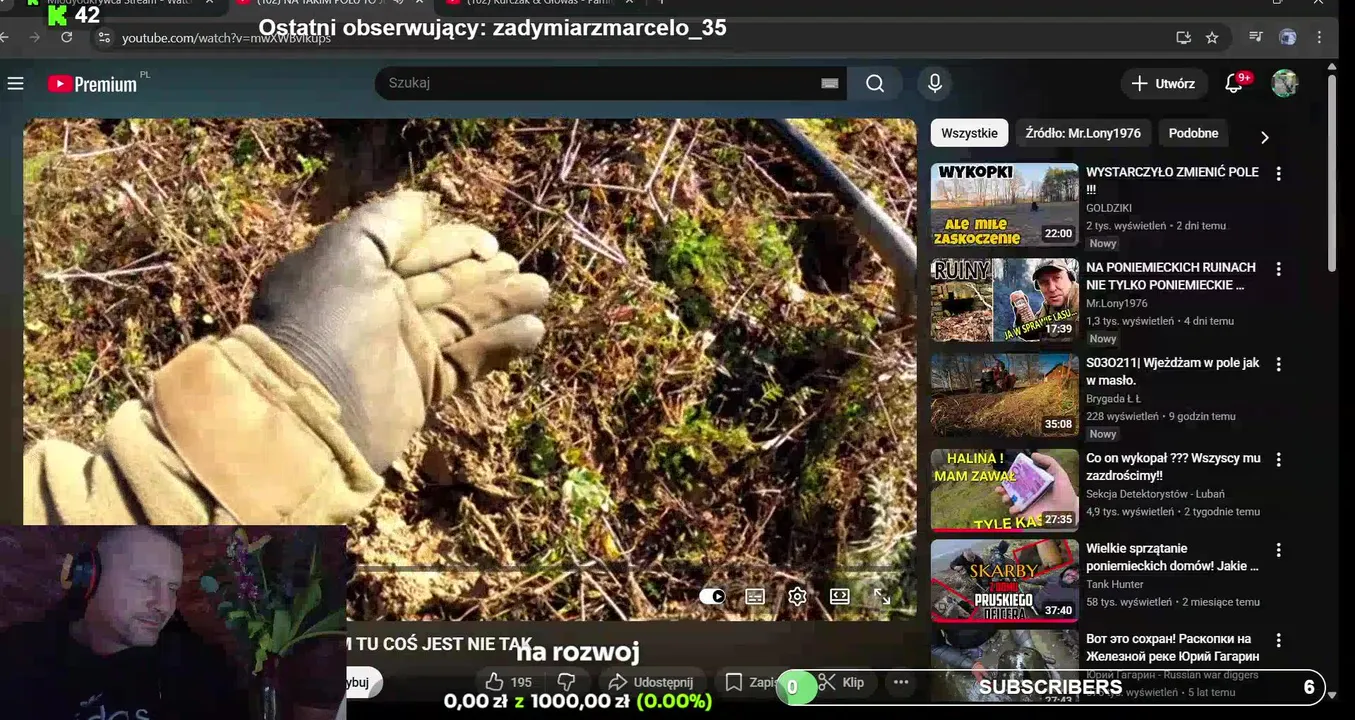This screenshot has height=720, width=1355.
Task: Open Mr.Lony1976 channel under ruins video
Action: pos(1117,303)
